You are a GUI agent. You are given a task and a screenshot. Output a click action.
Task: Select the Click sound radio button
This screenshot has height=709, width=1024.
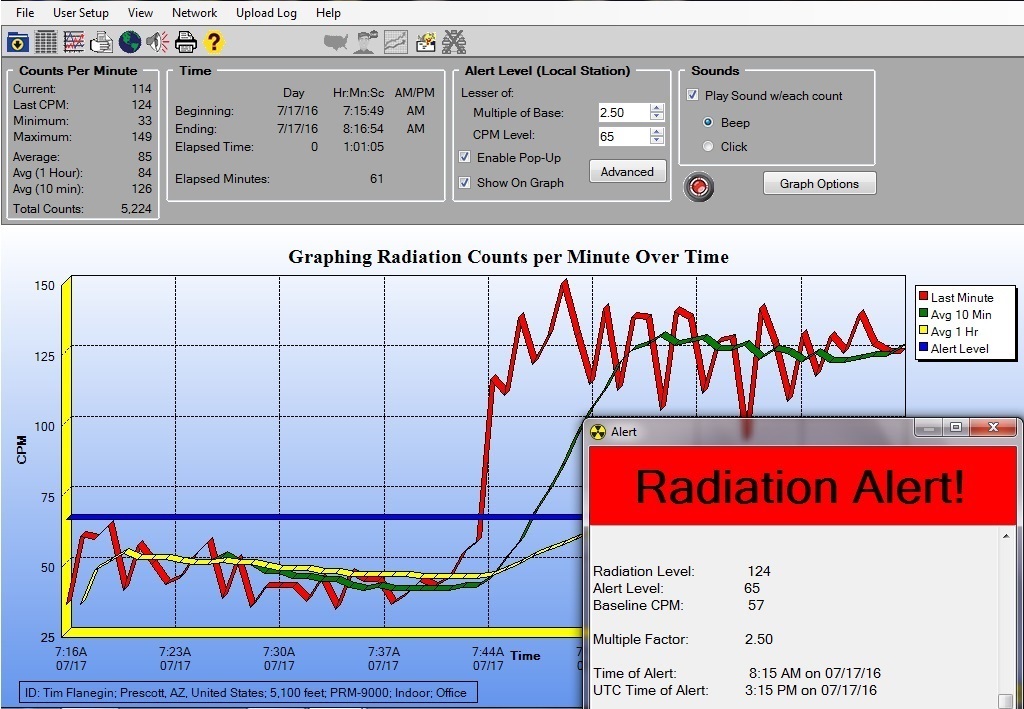click(x=709, y=146)
